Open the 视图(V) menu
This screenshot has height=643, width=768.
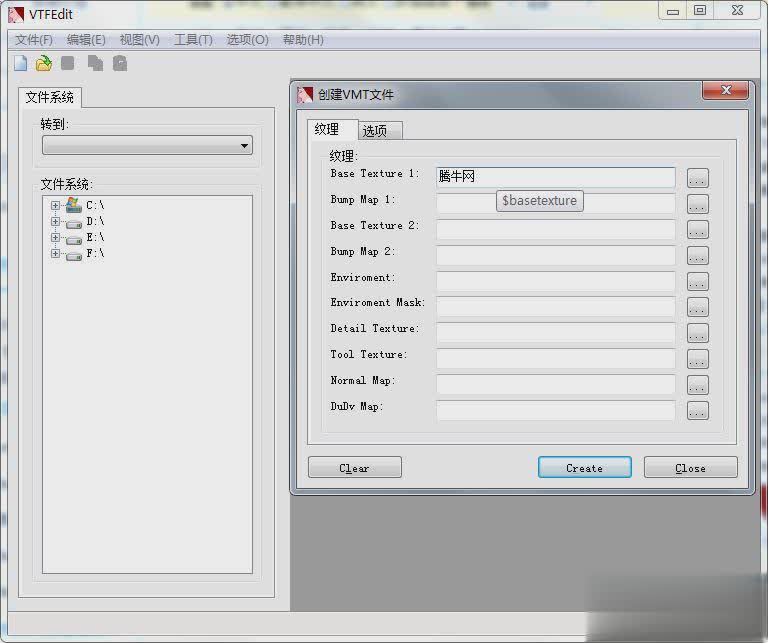tap(140, 40)
